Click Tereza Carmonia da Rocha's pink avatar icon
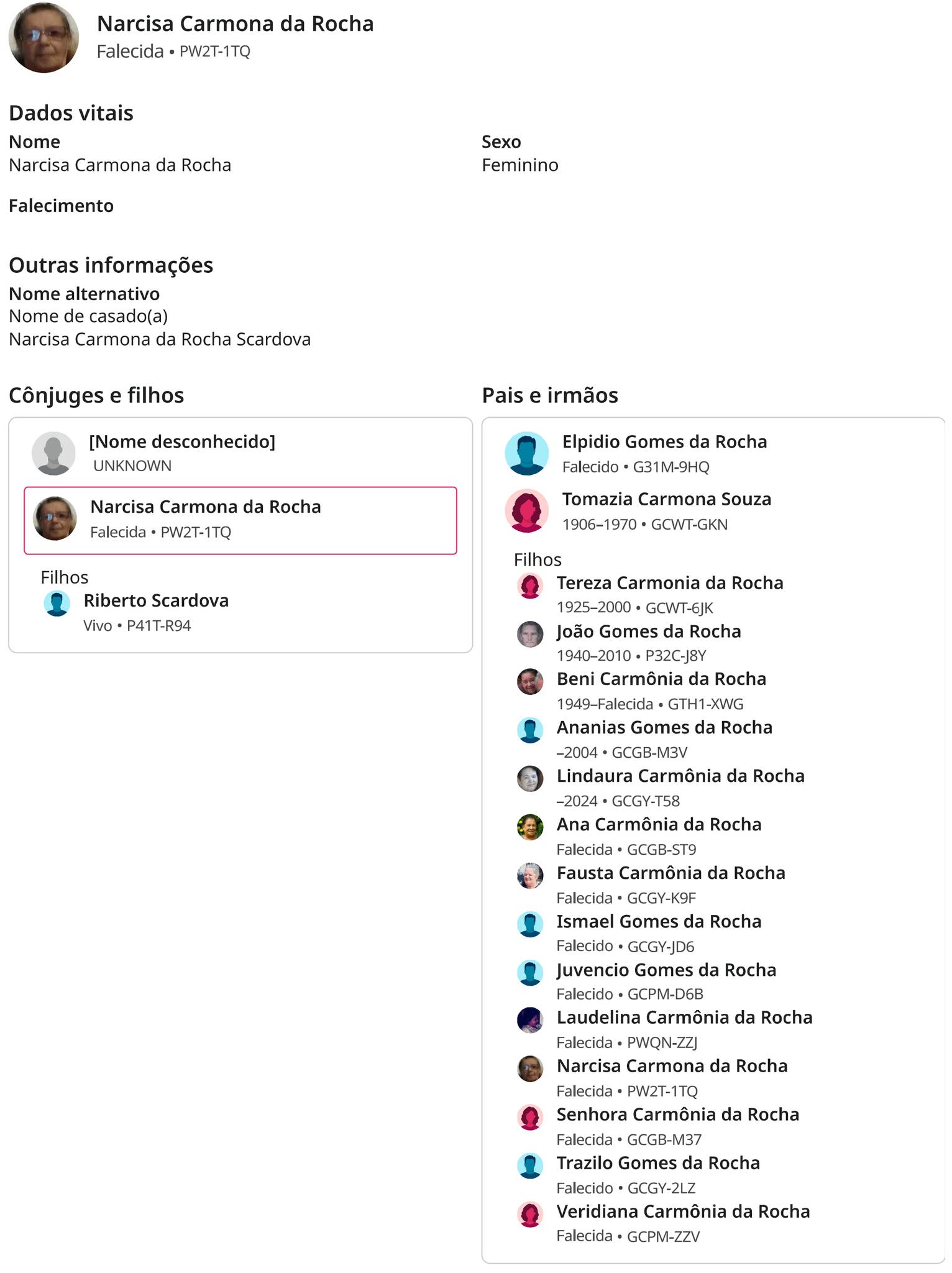952x1273 pixels. [x=530, y=586]
